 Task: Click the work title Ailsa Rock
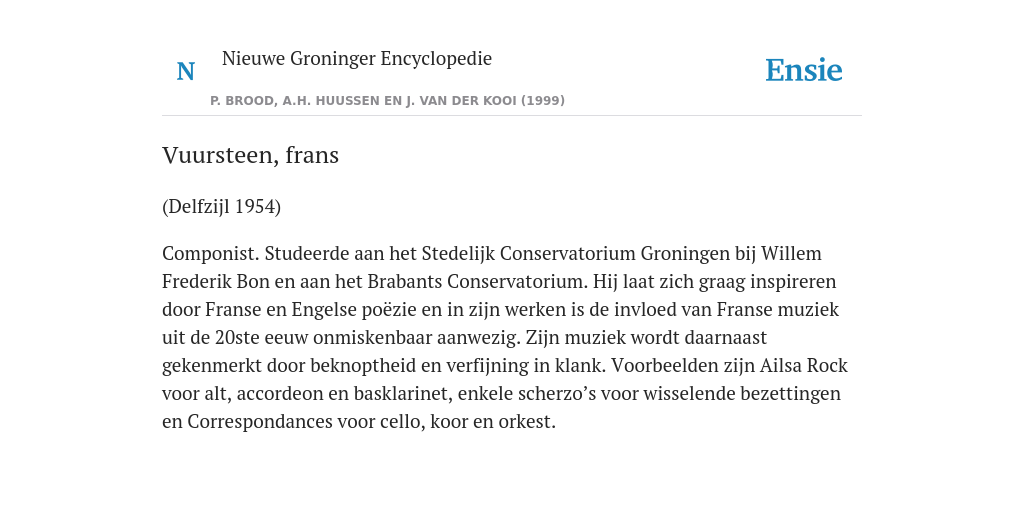coord(803,365)
